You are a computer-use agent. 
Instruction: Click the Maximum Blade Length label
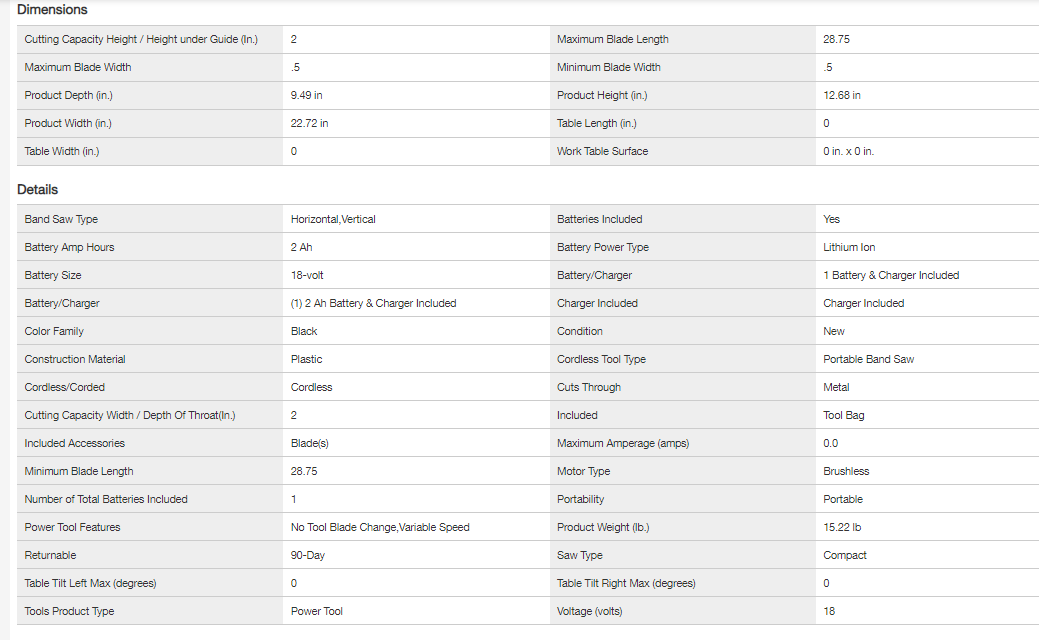[x=612, y=39]
